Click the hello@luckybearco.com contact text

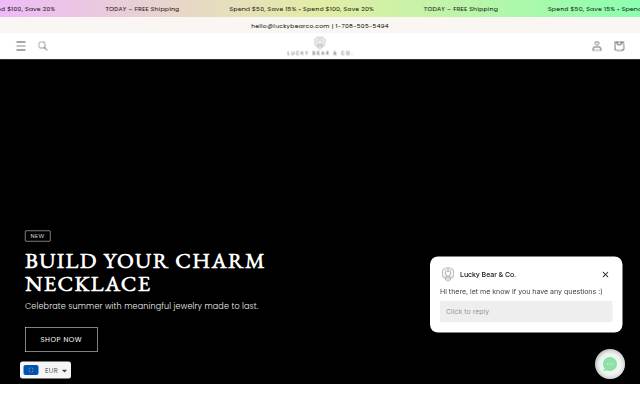pos(290,26)
